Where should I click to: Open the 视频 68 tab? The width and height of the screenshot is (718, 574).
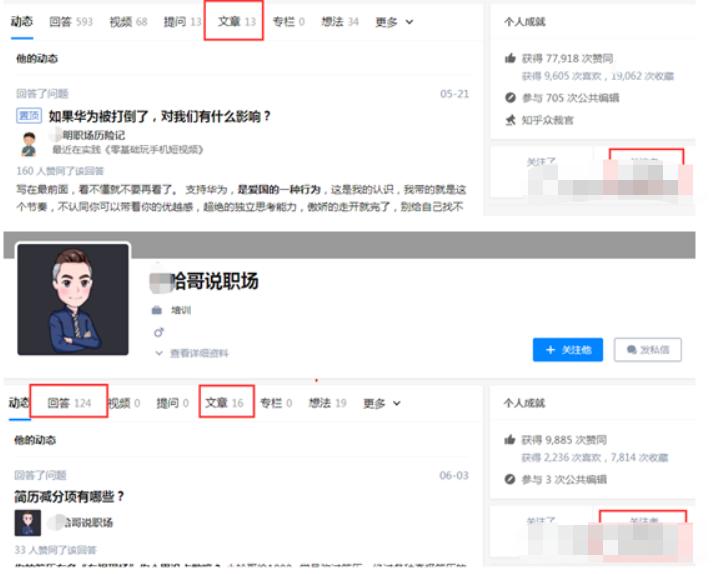point(128,22)
